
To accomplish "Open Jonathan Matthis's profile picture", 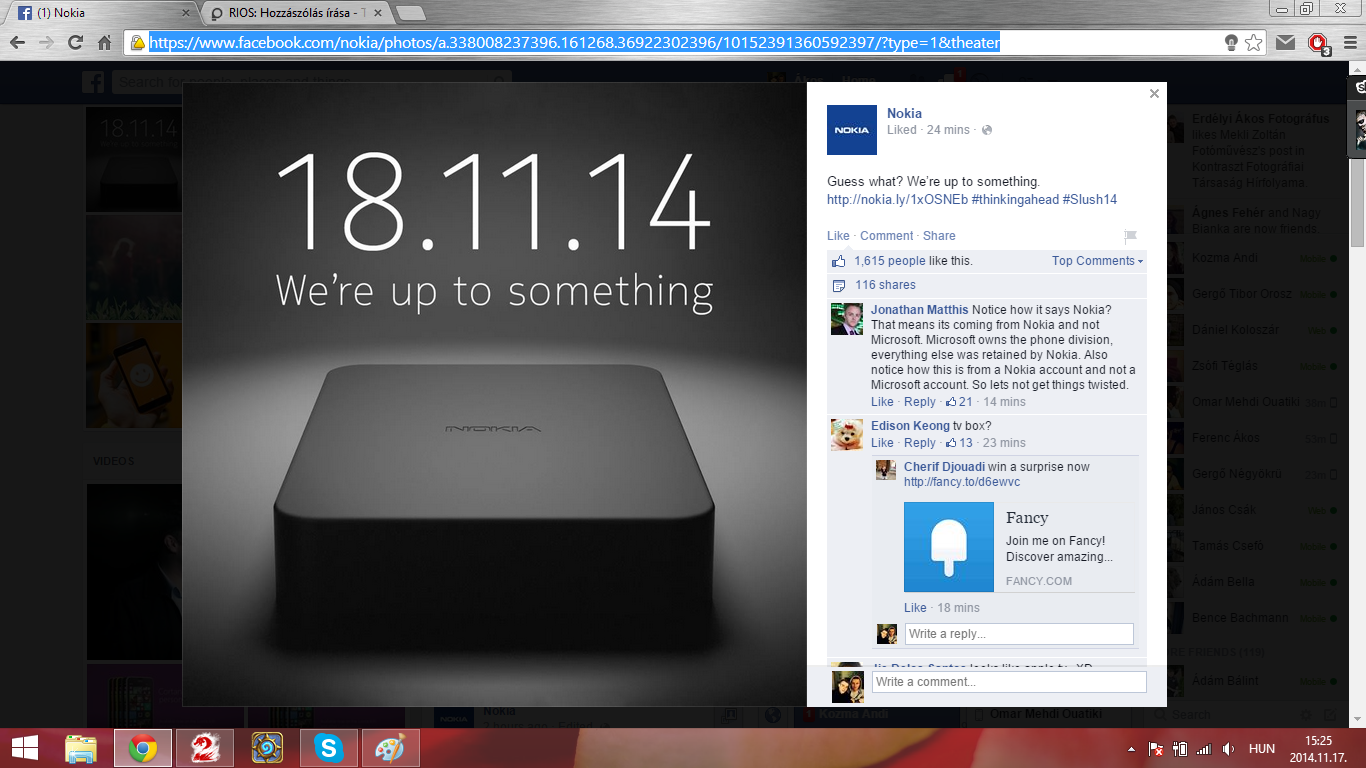I will click(847, 318).
